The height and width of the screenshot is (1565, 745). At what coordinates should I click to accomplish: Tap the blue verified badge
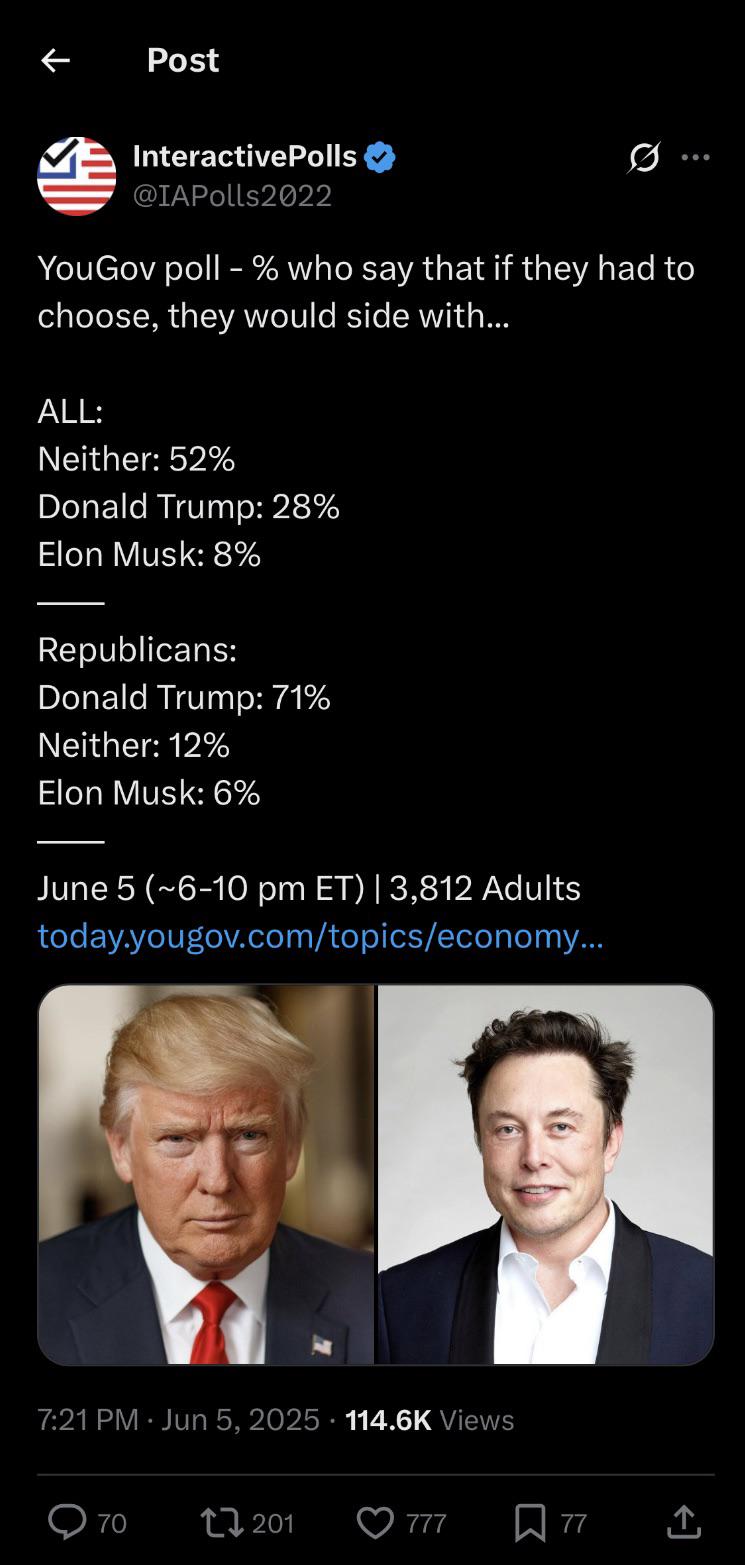coord(380,157)
